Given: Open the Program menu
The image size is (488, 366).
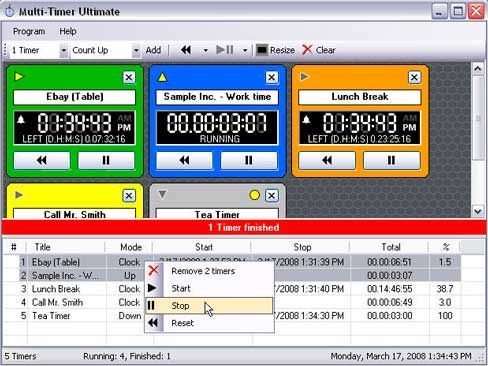Looking at the screenshot, I should coord(29,31).
